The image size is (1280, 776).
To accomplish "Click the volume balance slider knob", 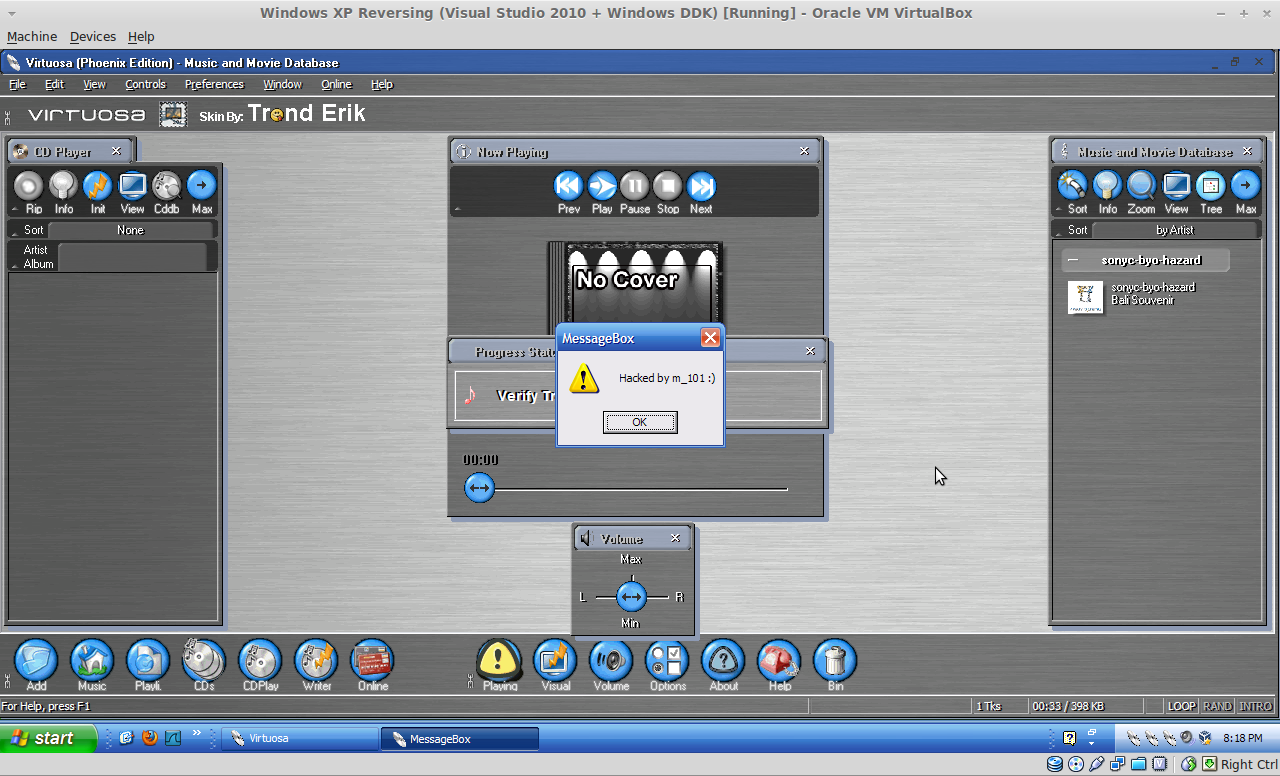I will click(x=631, y=597).
